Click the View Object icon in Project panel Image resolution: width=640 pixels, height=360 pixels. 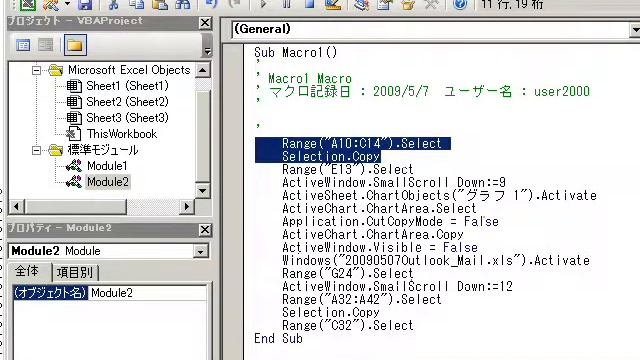[46, 45]
